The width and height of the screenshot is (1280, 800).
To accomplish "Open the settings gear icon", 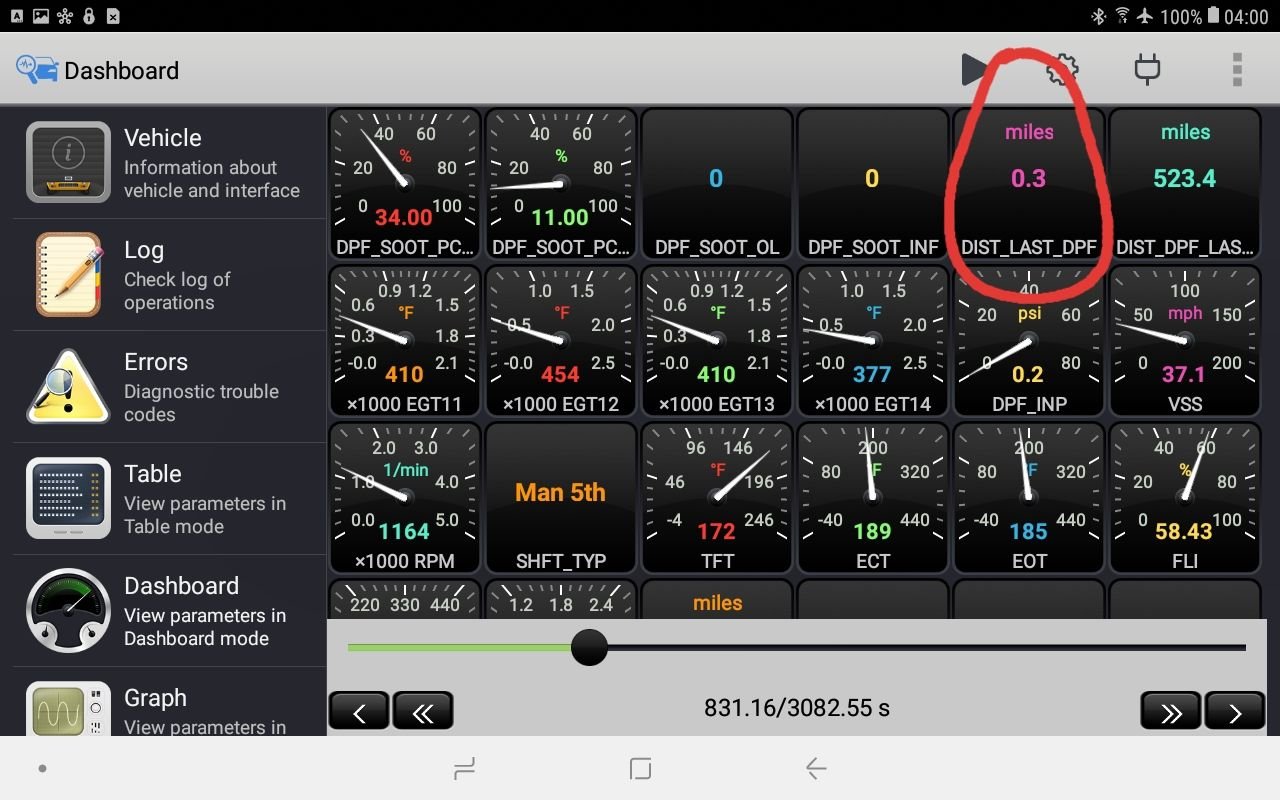I will coord(1061,69).
